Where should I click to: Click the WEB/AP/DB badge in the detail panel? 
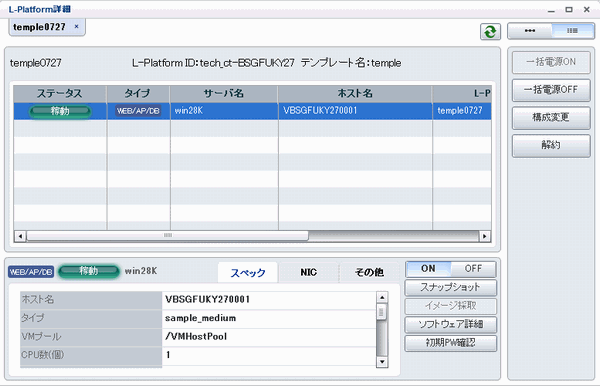click(31, 272)
